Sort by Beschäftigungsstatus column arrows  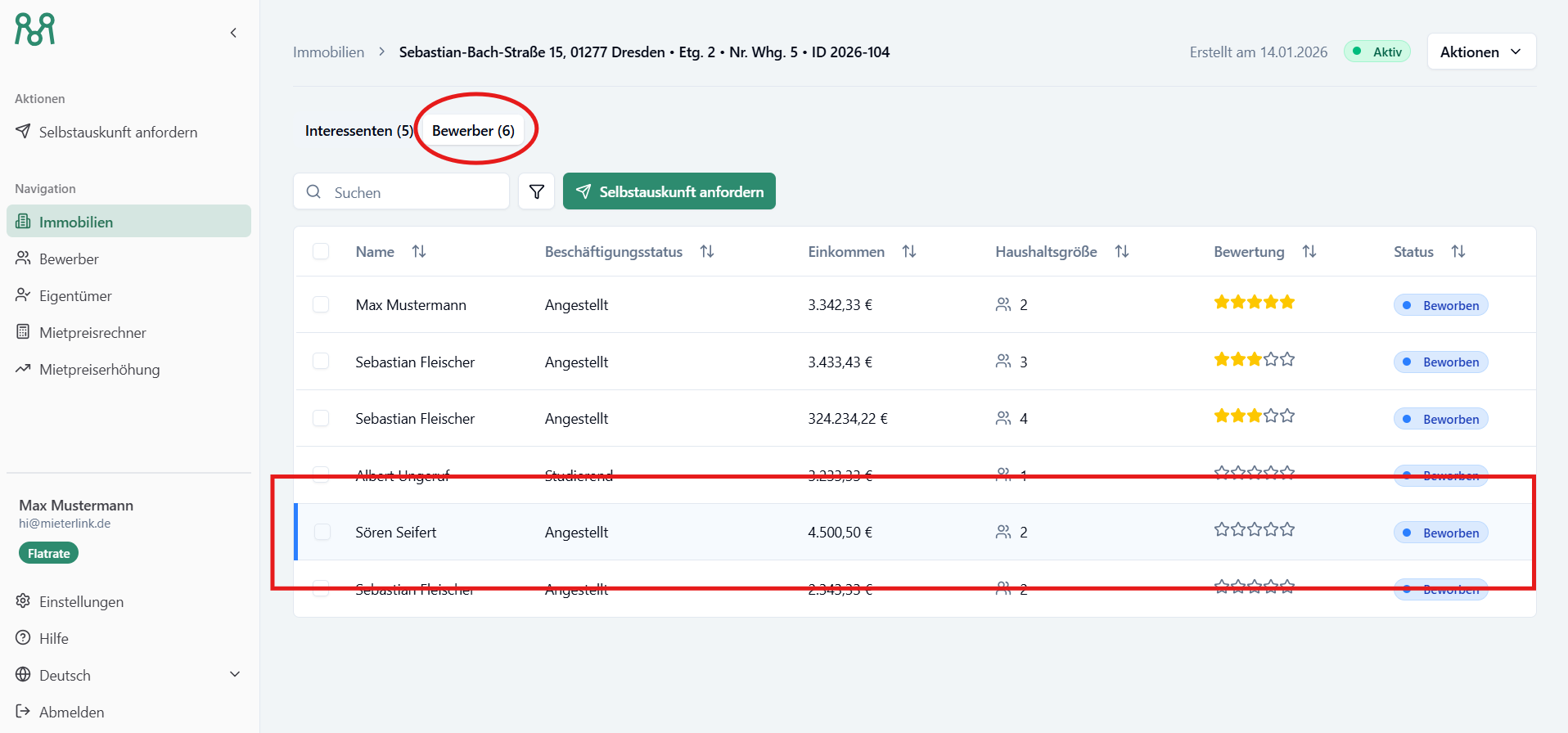click(707, 252)
